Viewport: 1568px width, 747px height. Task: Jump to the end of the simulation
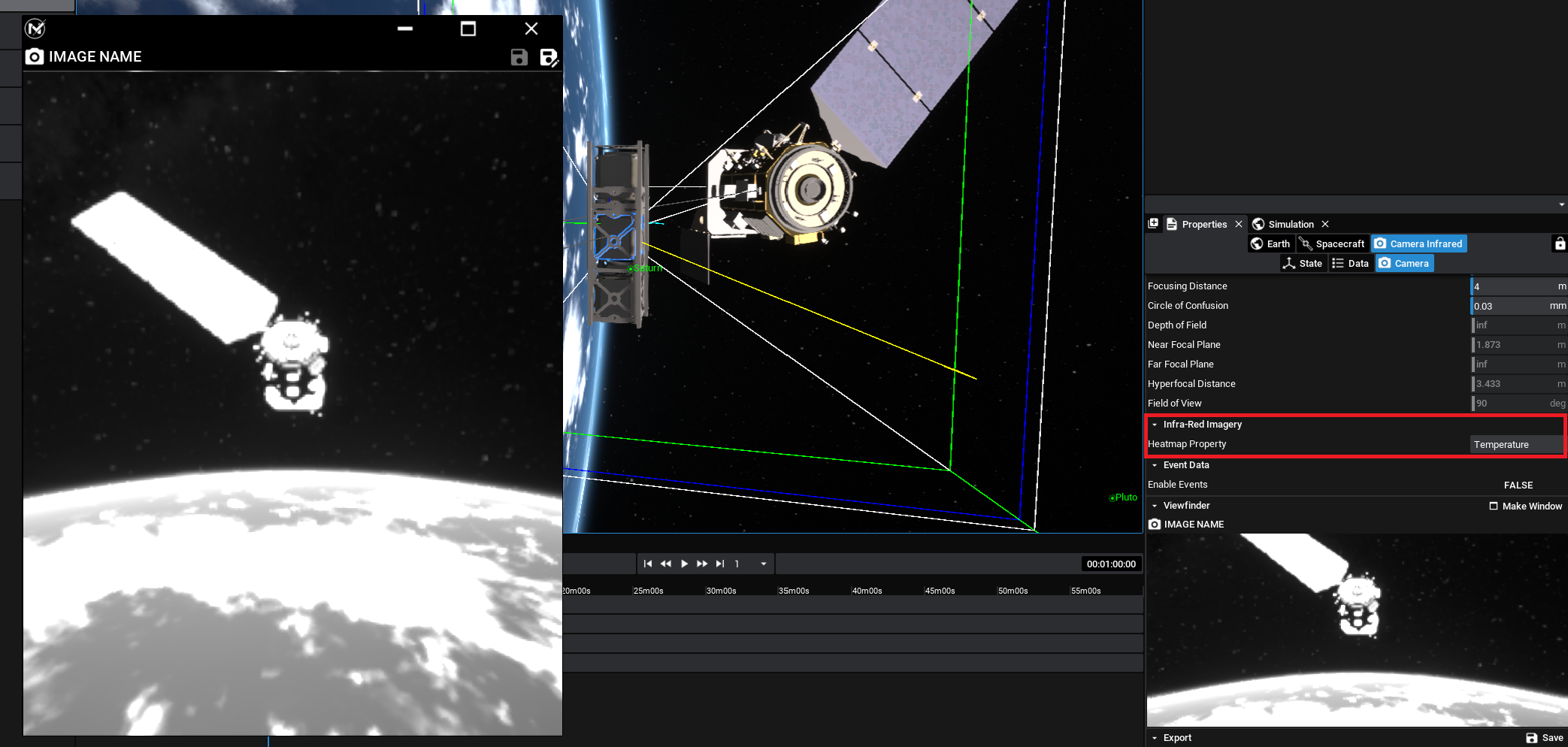pos(720,564)
